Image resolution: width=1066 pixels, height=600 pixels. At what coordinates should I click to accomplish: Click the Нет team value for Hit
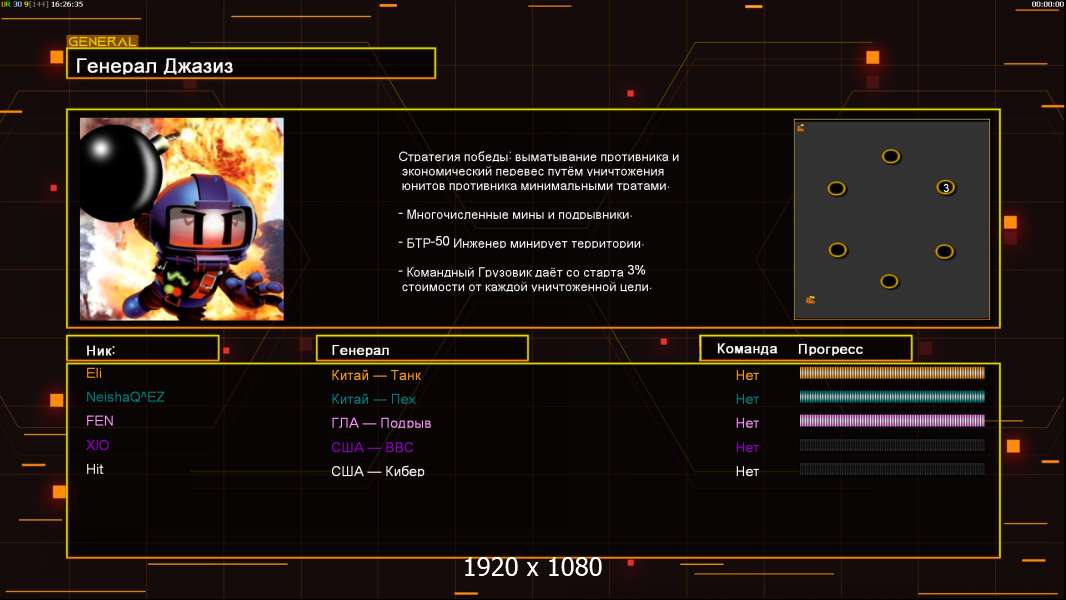[747, 471]
